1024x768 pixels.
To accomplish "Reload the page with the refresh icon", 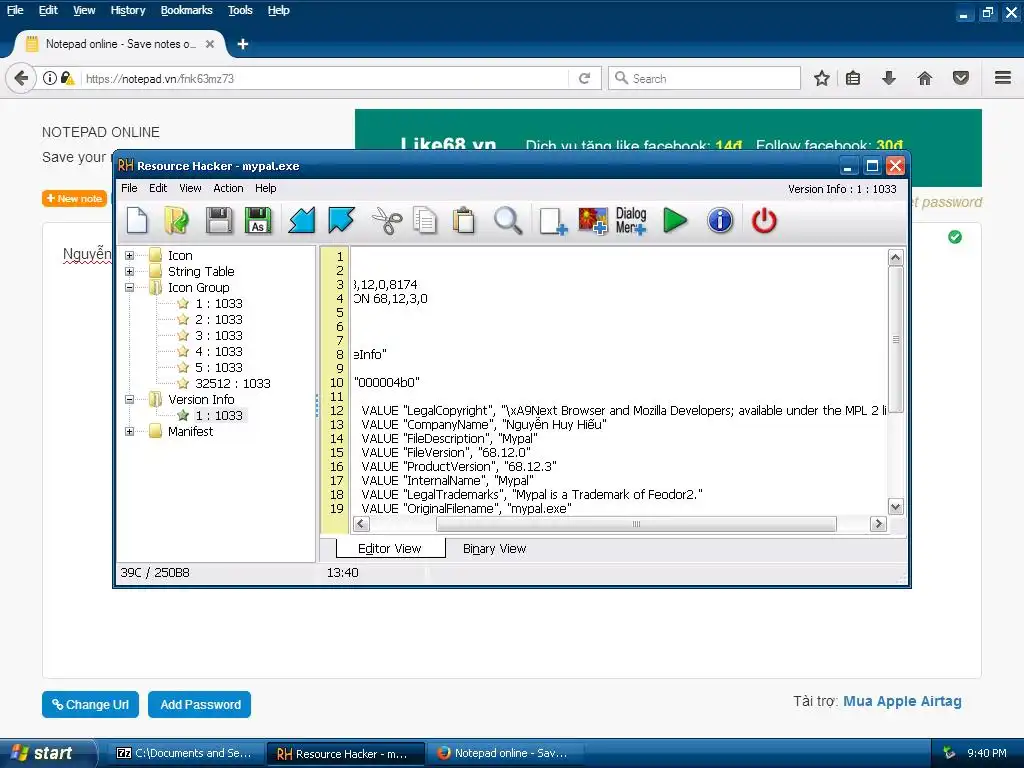I will point(584,78).
